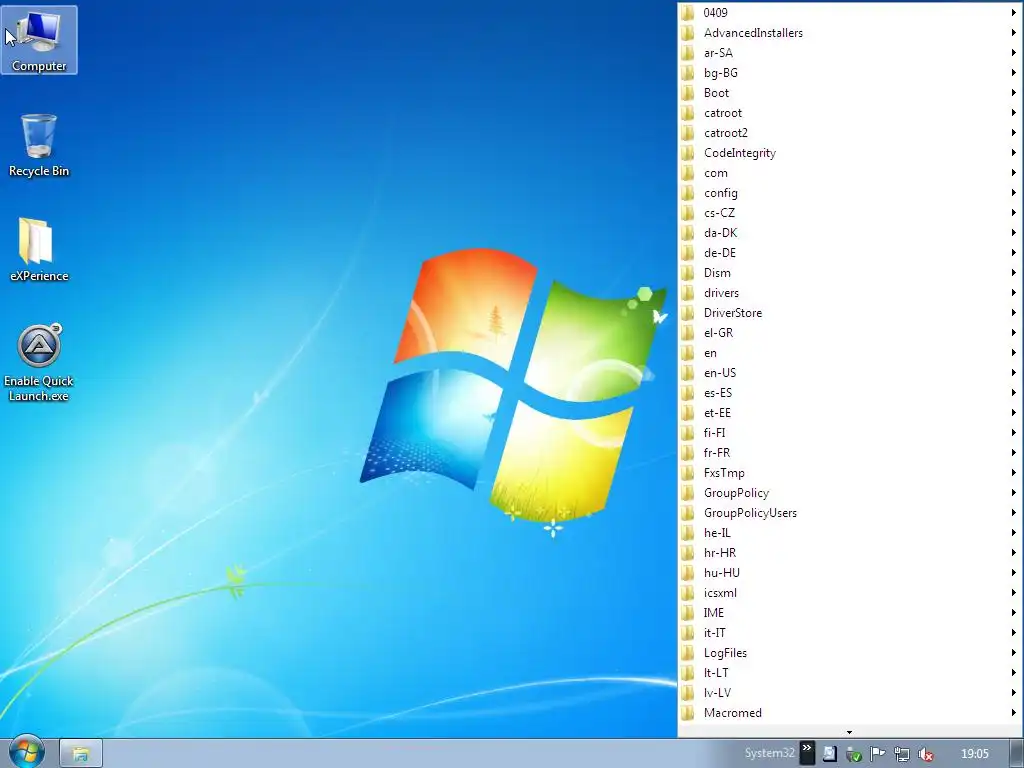Launch Enable Quick Launch.exe icon

(39, 363)
